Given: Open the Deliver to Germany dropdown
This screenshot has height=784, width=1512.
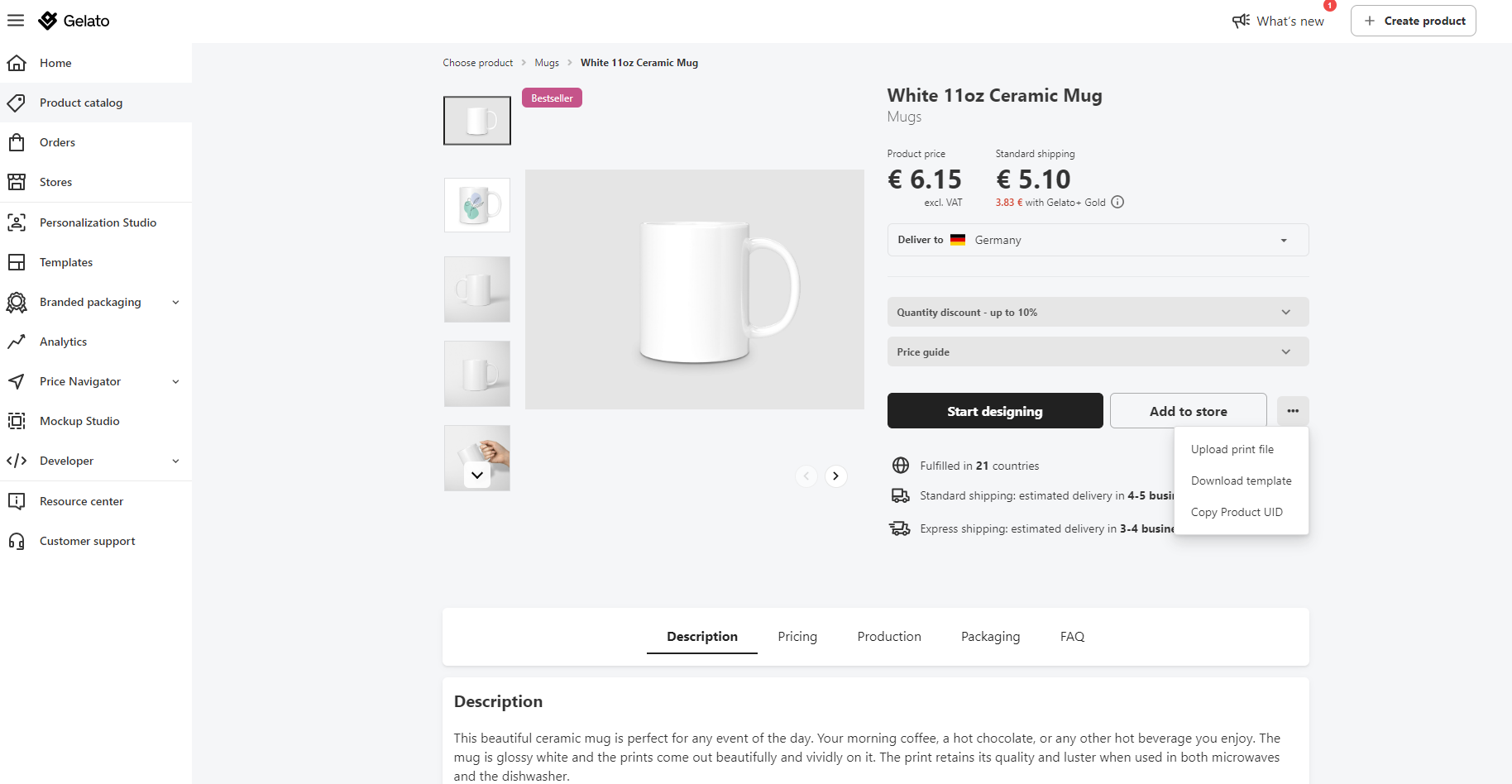Looking at the screenshot, I should 1098,240.
